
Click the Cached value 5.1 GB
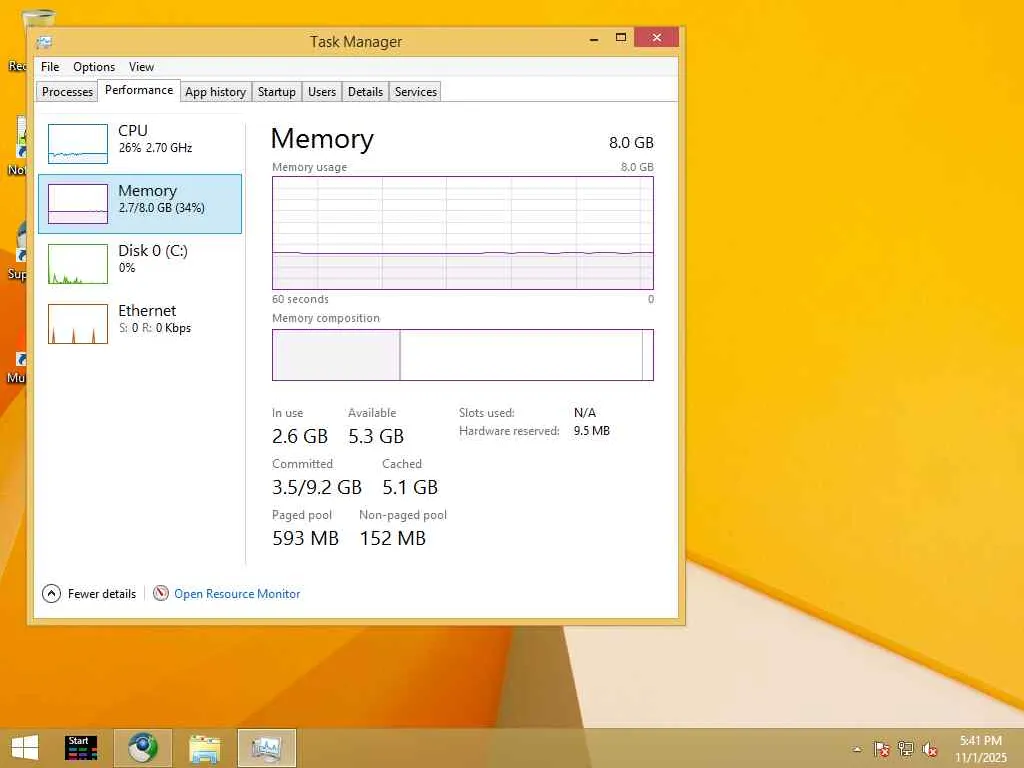[x=410, y=487]
